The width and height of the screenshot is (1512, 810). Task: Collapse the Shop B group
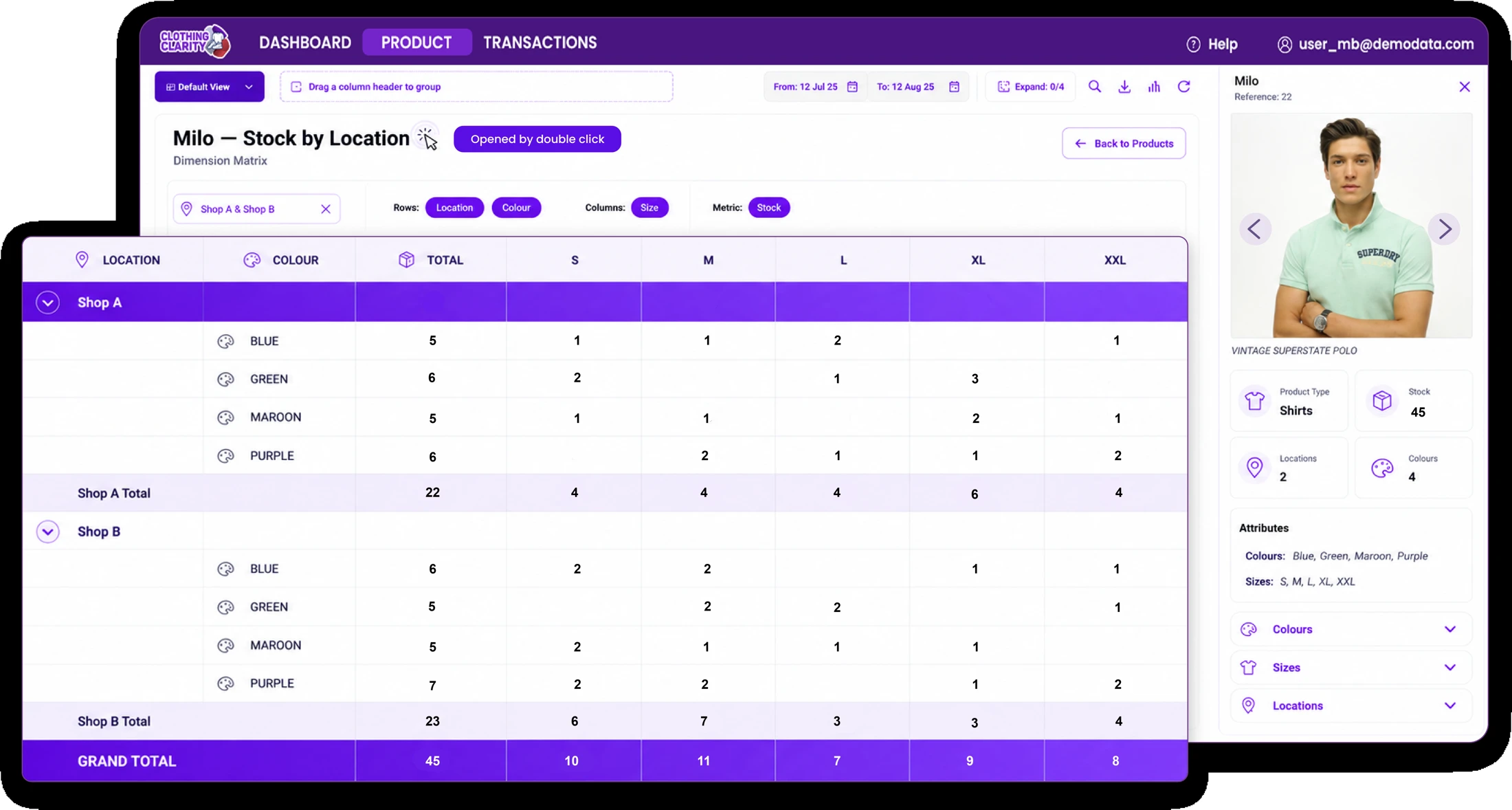[47, 532]
